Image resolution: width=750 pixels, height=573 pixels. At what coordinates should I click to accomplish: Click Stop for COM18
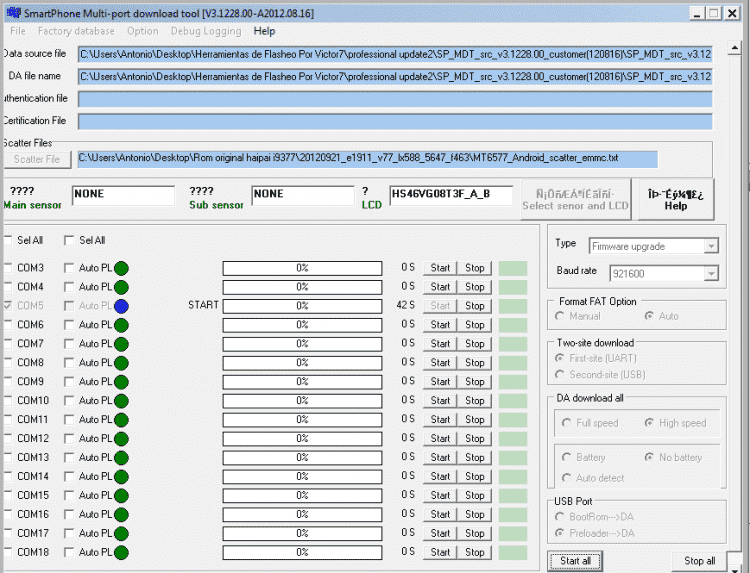tap(474, 552)
